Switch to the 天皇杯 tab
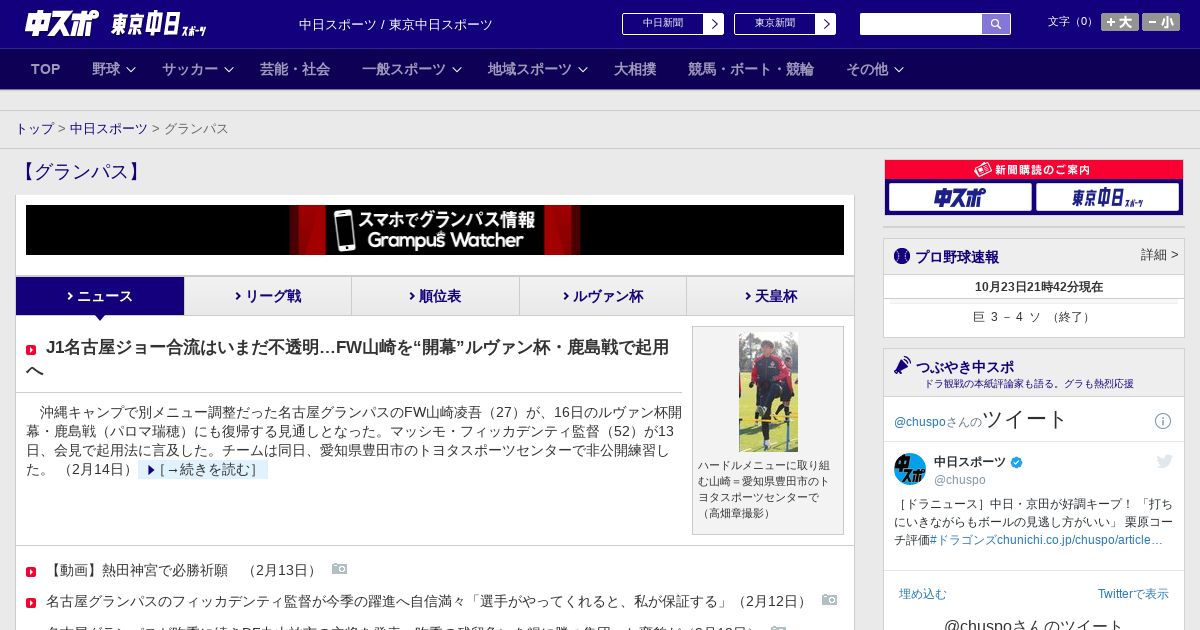 [x=770, y=296]
